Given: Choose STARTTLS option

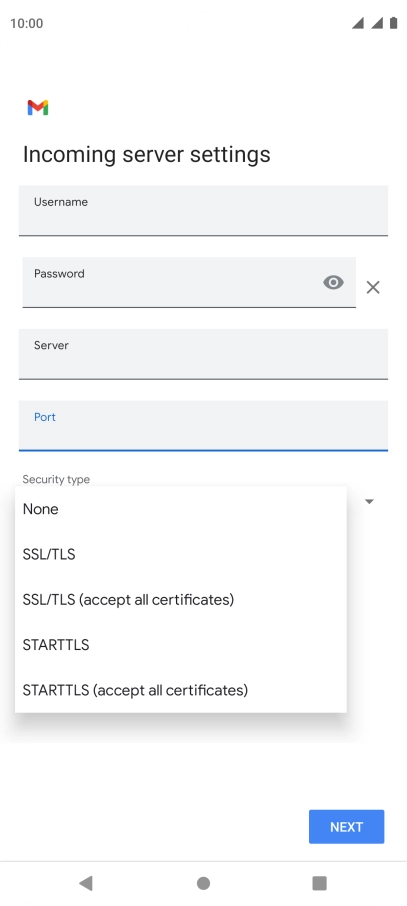Looking at the screenshot, I should coord(180,644).
